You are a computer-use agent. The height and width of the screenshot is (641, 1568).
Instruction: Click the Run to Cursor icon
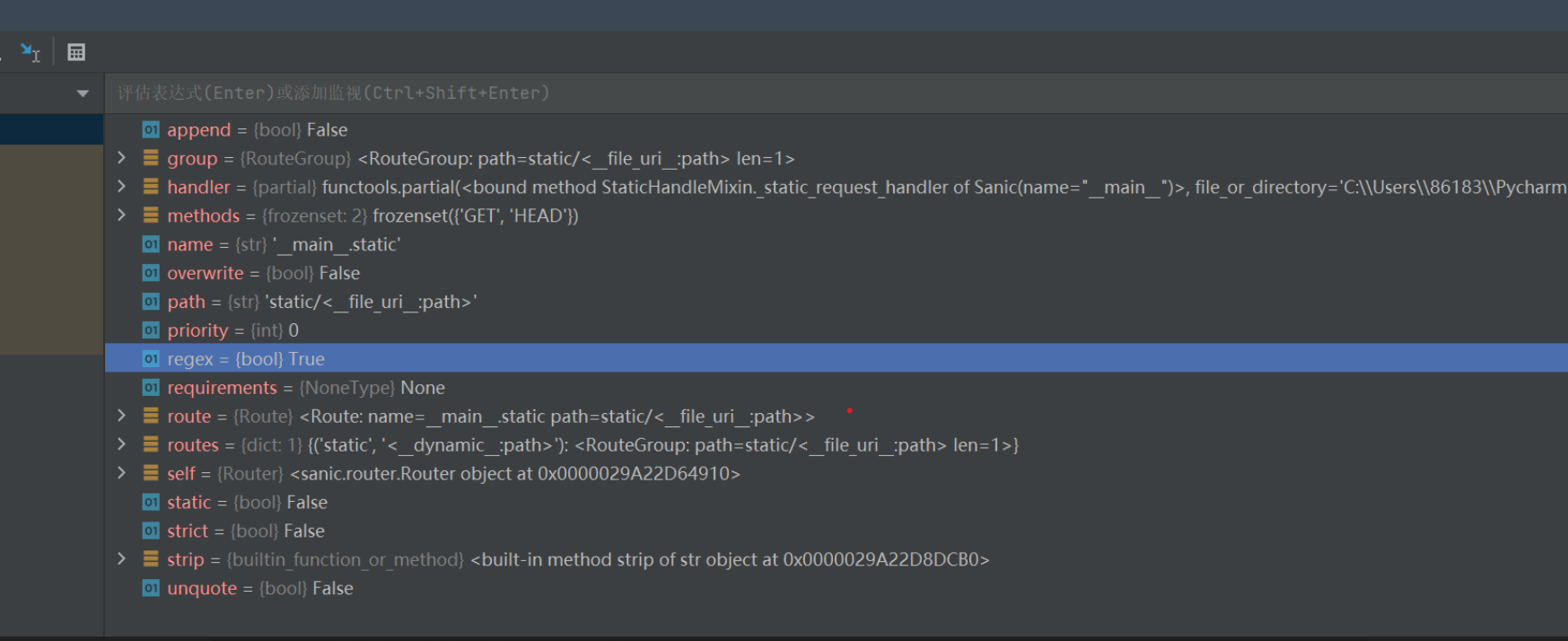pyautogui.click(x=30, y=53)
